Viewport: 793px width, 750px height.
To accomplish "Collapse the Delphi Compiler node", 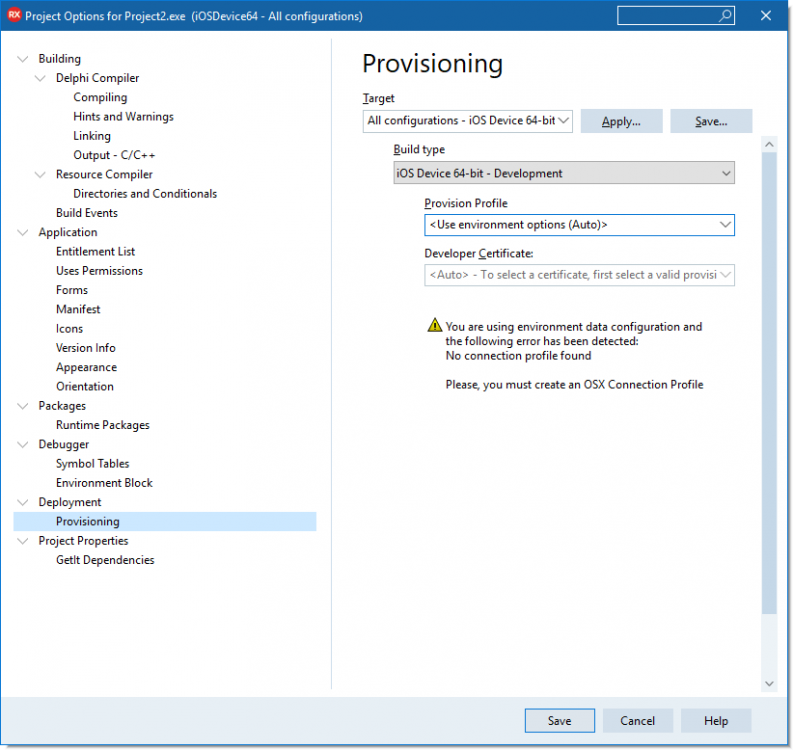I will [40, 78].
